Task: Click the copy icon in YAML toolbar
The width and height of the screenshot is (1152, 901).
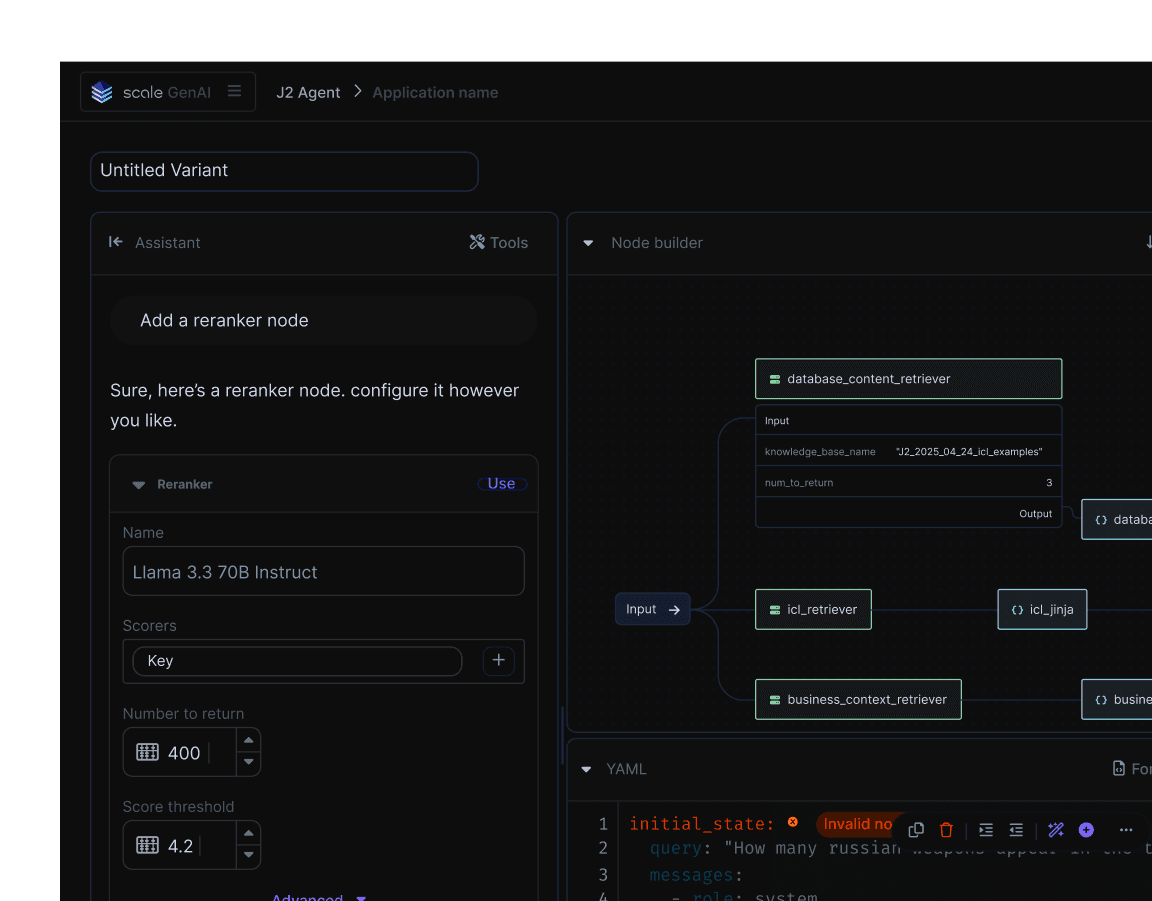Action: (916, 830)
